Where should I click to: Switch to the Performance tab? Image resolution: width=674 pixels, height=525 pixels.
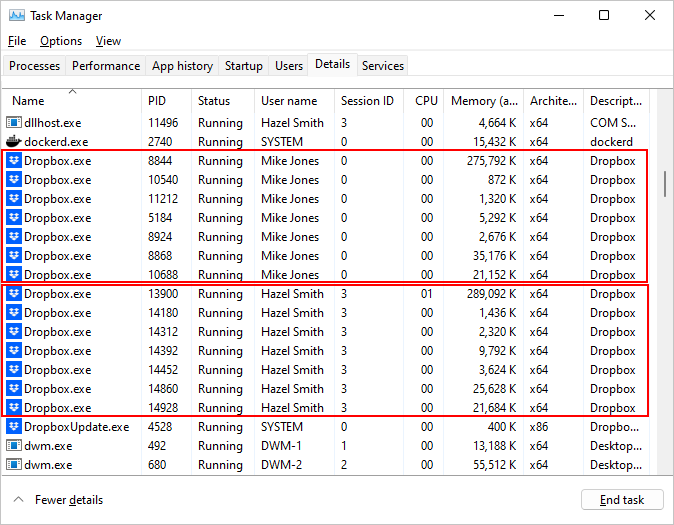point(106,66)
